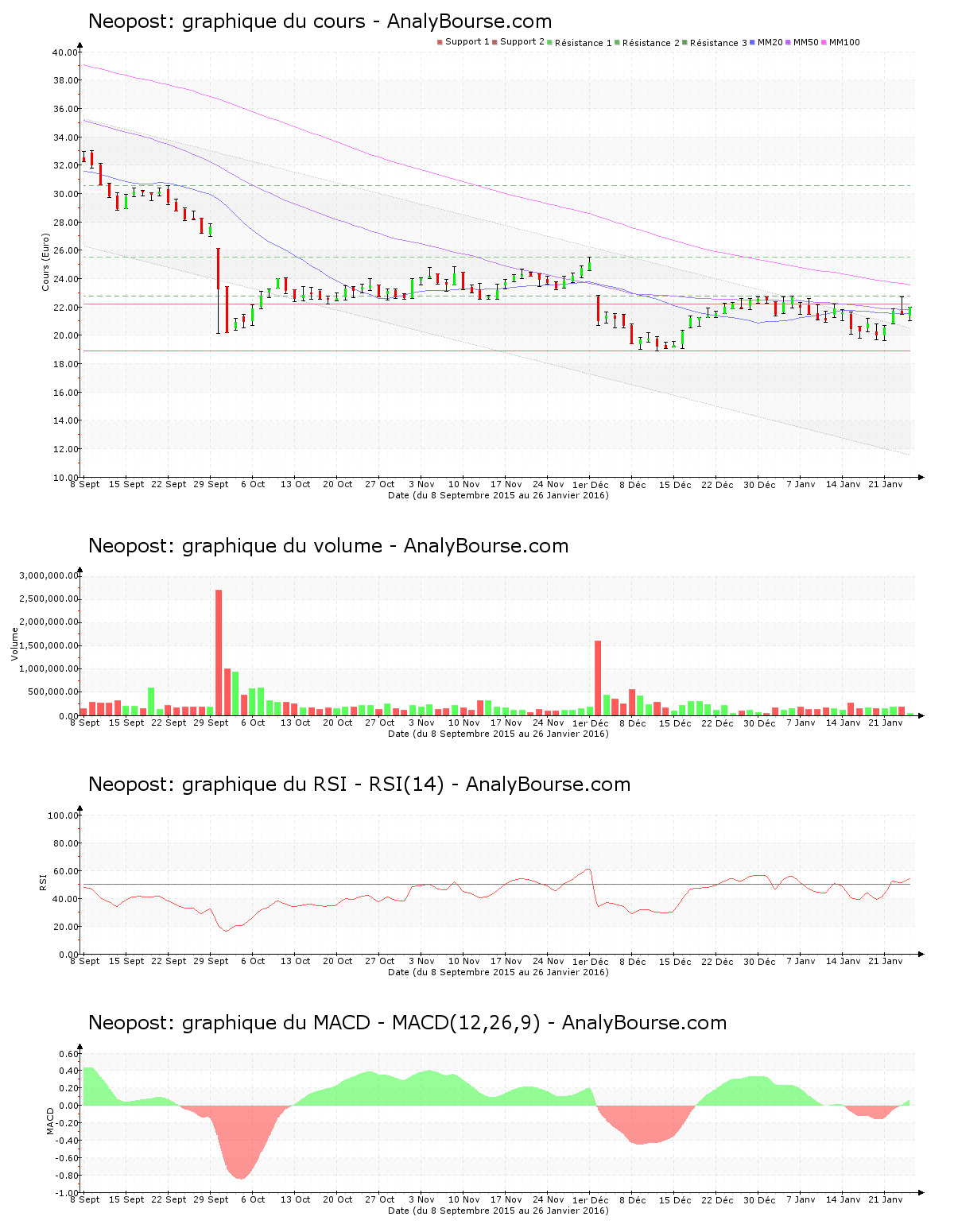Click the 'MACD' y-axis title
Screen dimensions: 954x1232
[x=50, y=1120]
